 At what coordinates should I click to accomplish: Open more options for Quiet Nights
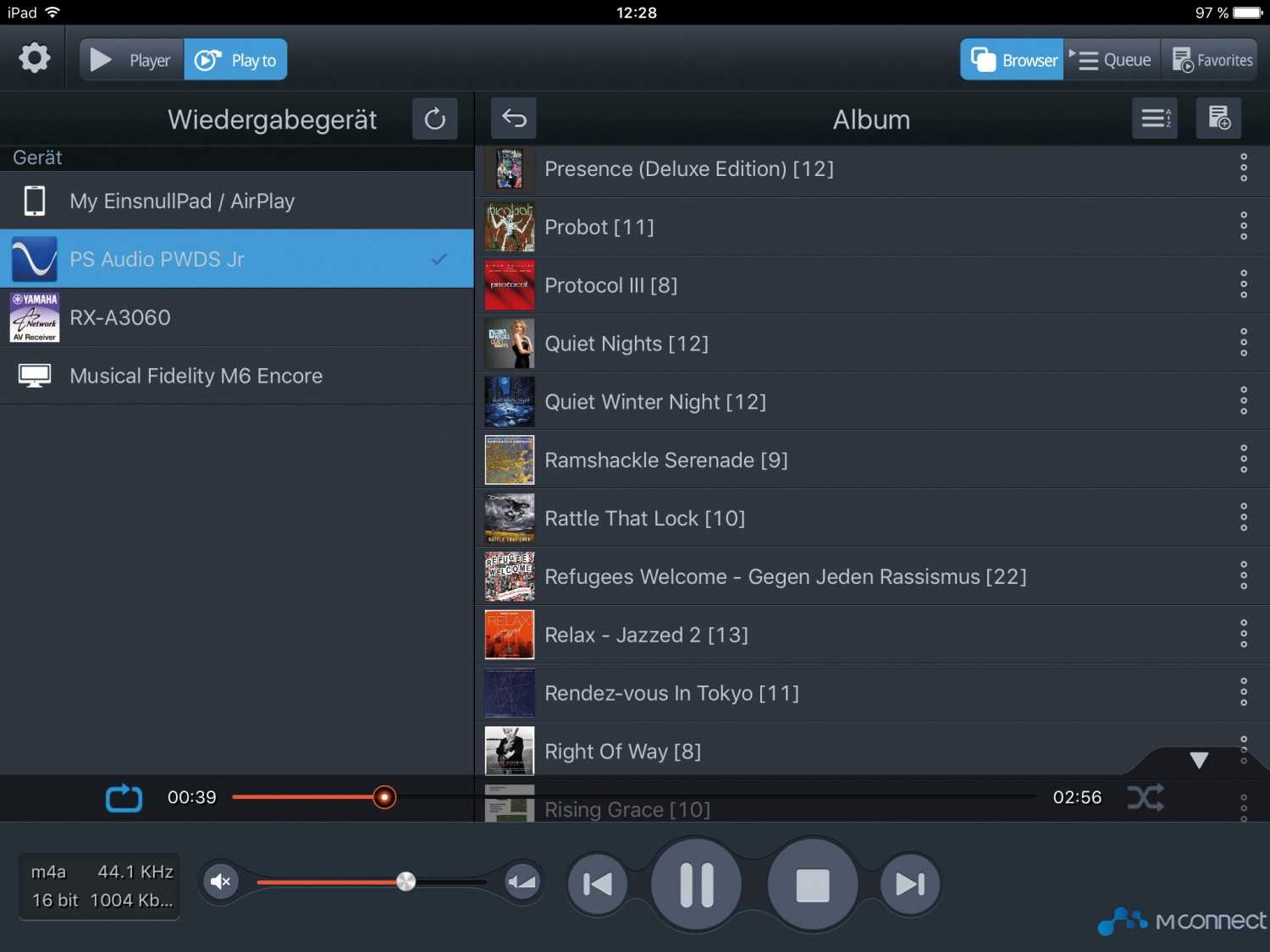(1243, 343)
